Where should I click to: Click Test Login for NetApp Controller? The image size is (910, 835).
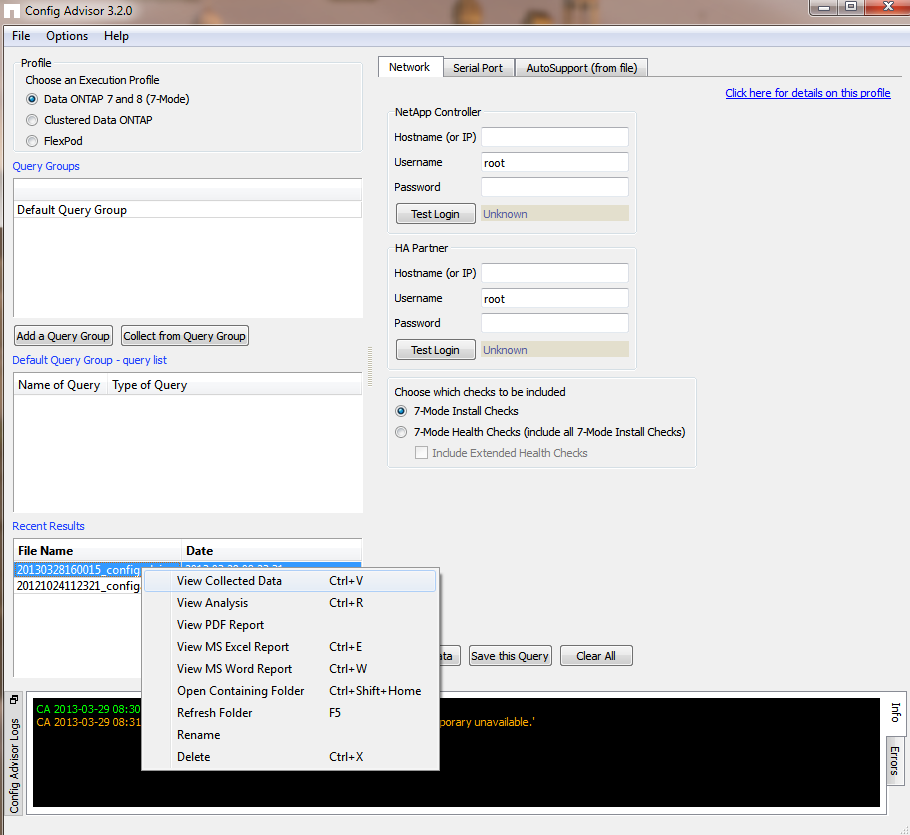pyautogui.click(x=435, y=214)
